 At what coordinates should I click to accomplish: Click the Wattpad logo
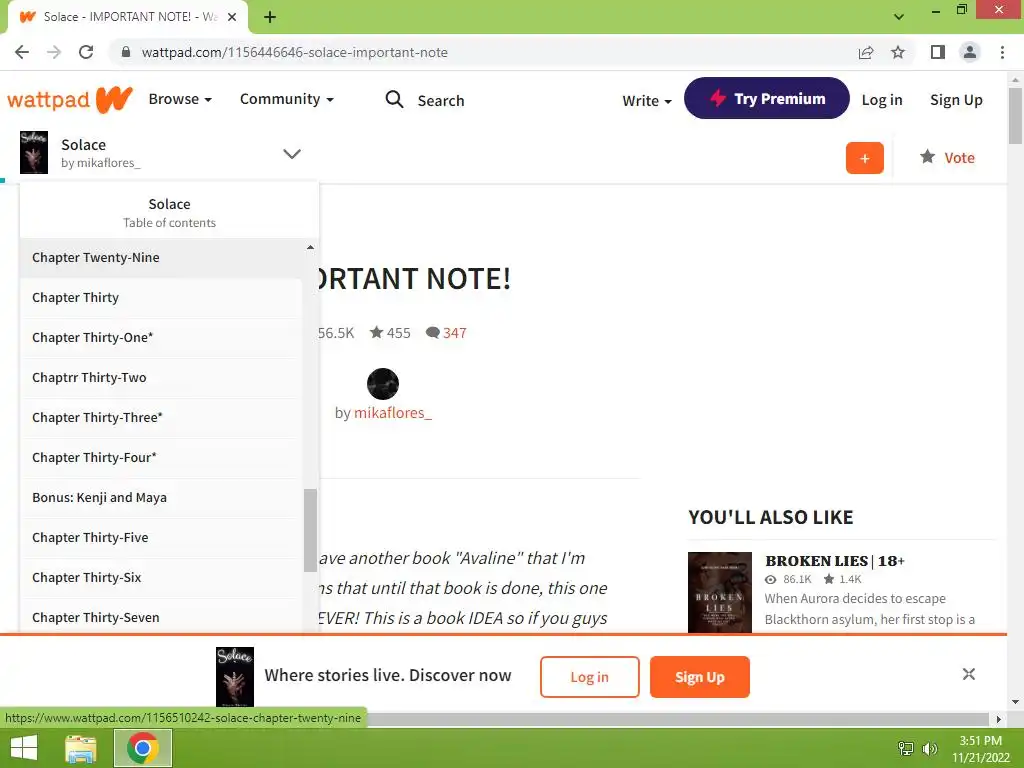point(70,100)
